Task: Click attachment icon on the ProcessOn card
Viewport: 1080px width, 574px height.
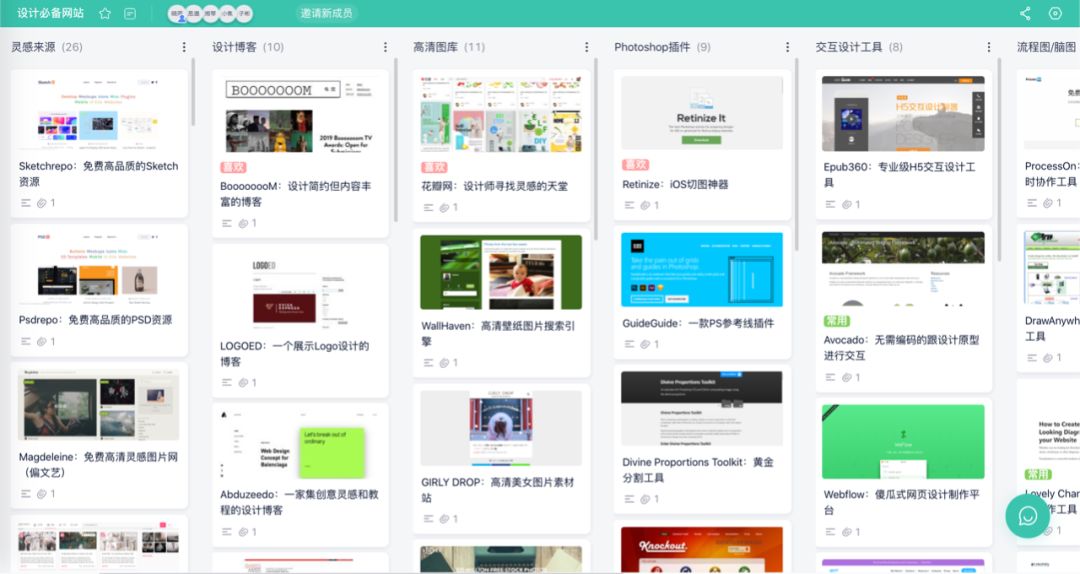Action: click(x=1048, y=203)
